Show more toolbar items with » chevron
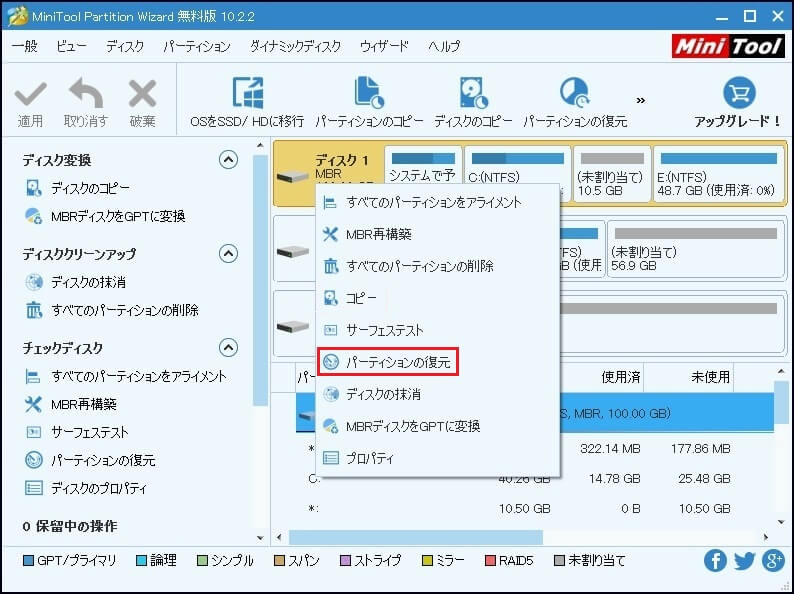794x594 pixels. (641, 100)
